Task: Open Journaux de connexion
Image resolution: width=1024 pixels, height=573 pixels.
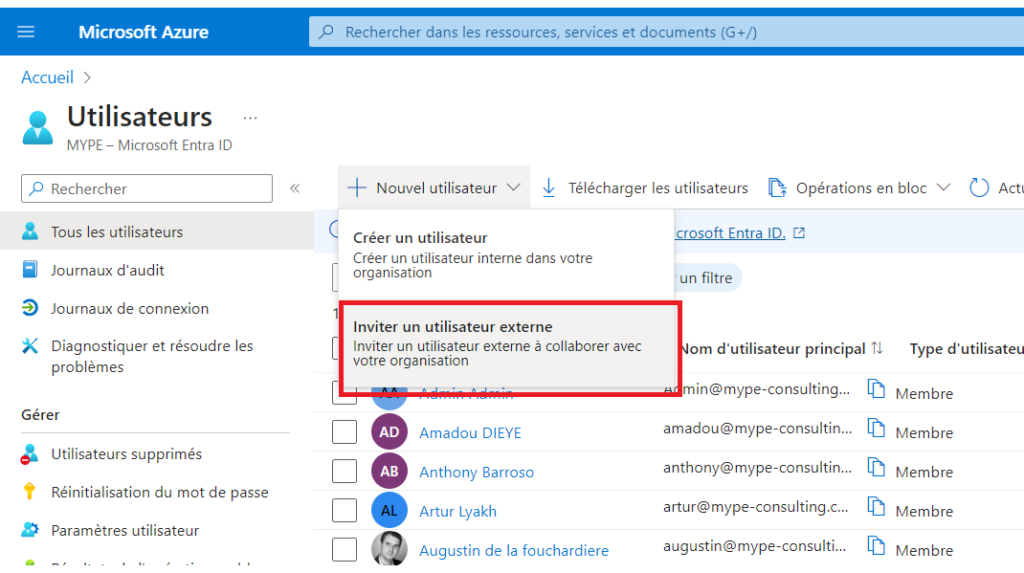Action: tap(130, 308)
